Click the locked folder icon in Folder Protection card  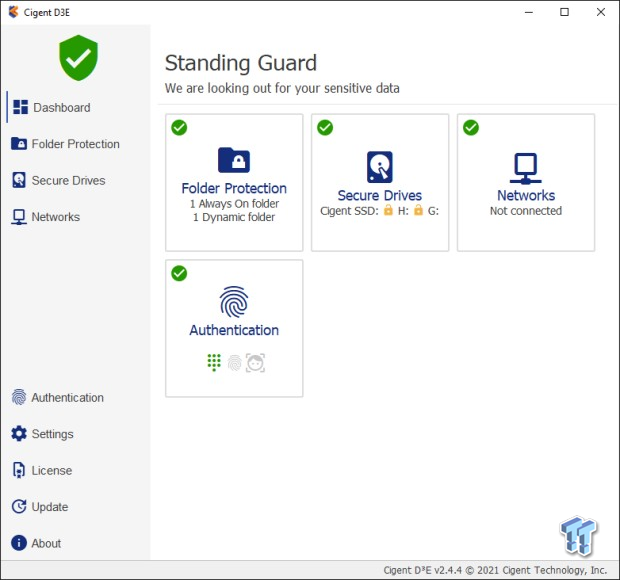(234, 160)
